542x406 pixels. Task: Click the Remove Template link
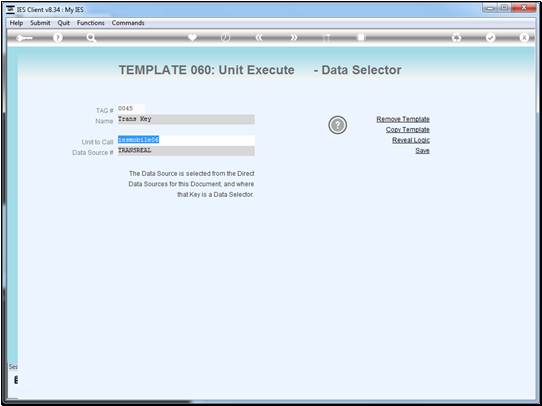point(403,119)
